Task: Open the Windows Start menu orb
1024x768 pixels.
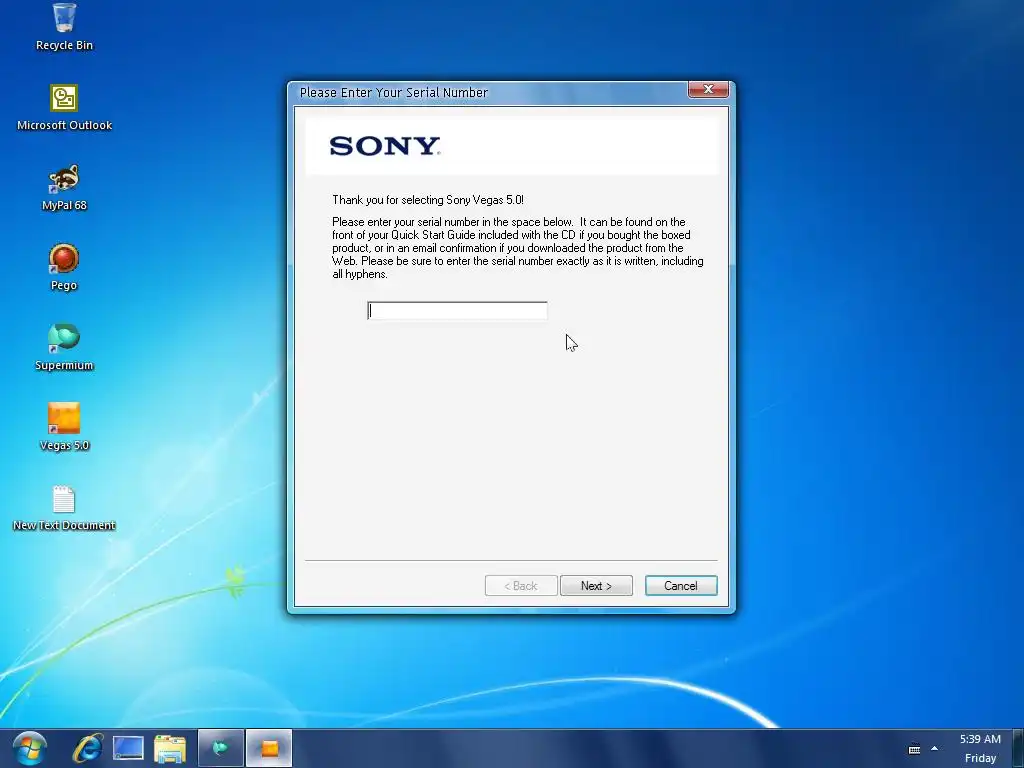Action: click(x=29, y=748)
